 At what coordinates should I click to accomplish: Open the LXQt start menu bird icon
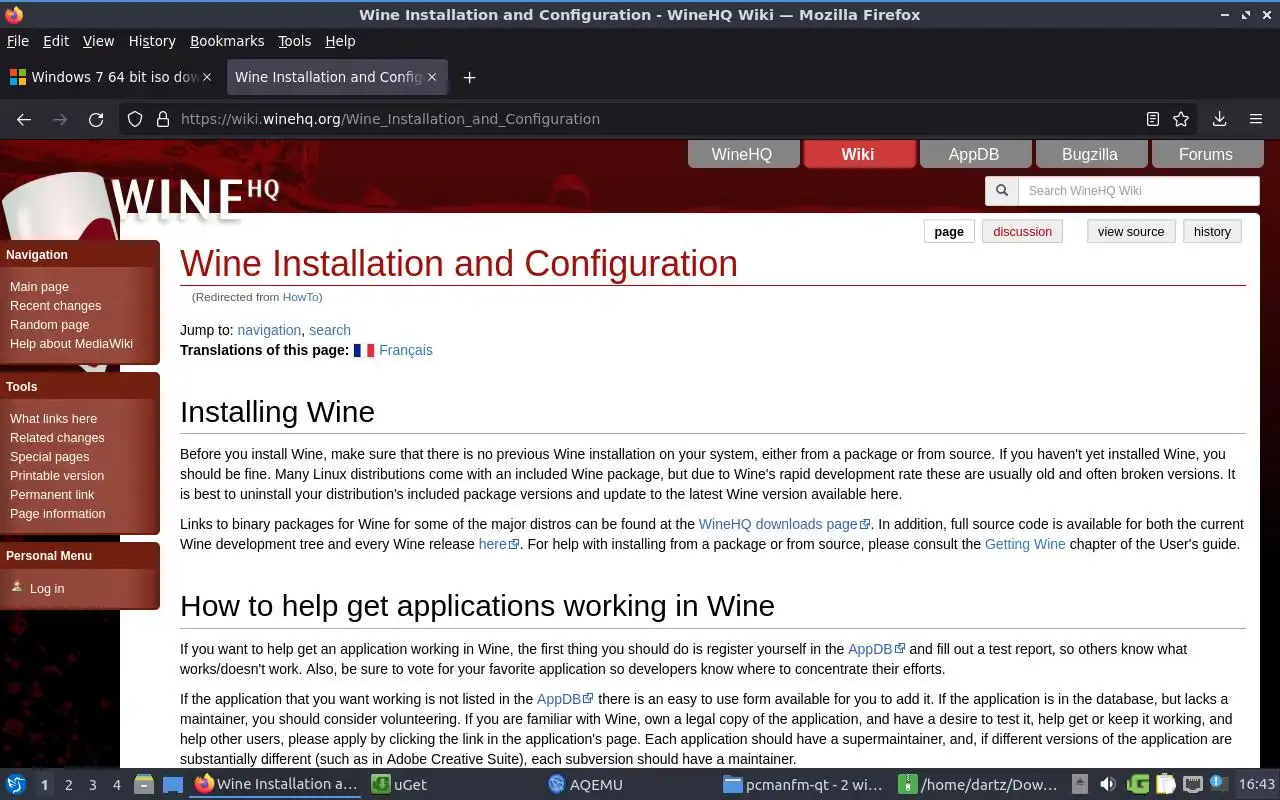pyautogui.click(x=16, y=784)
